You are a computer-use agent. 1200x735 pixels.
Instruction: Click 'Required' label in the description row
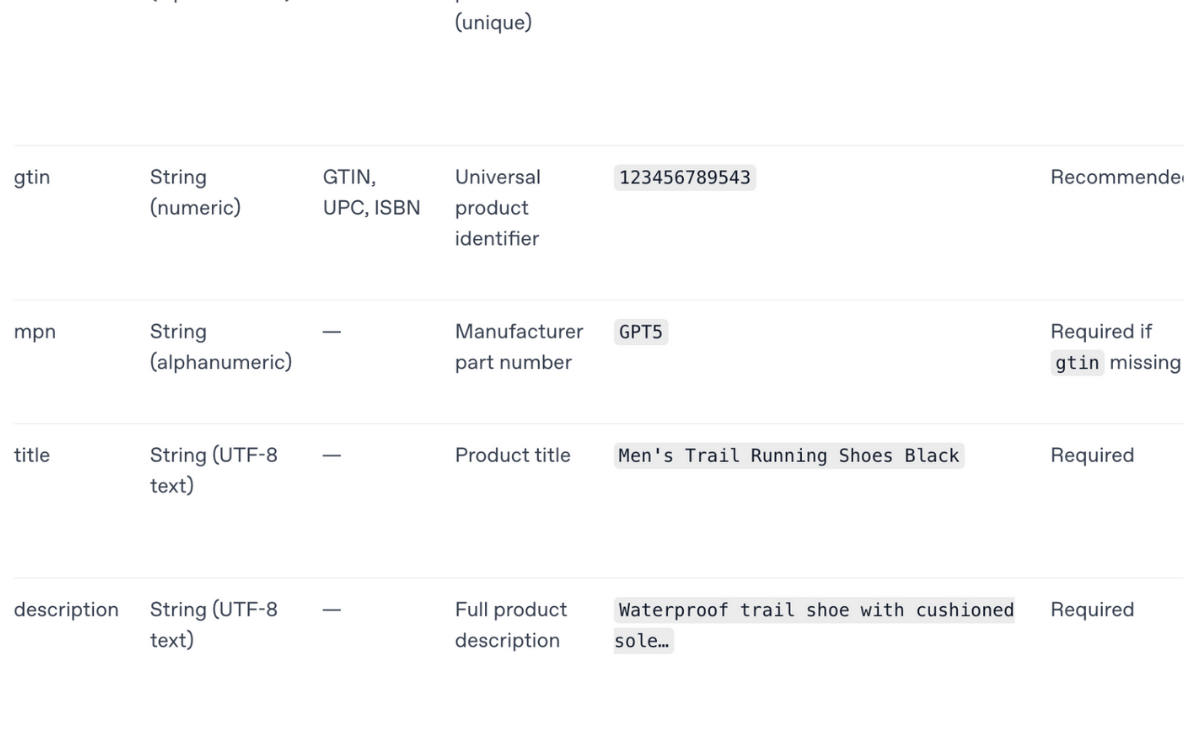[x=1092, y=609]
